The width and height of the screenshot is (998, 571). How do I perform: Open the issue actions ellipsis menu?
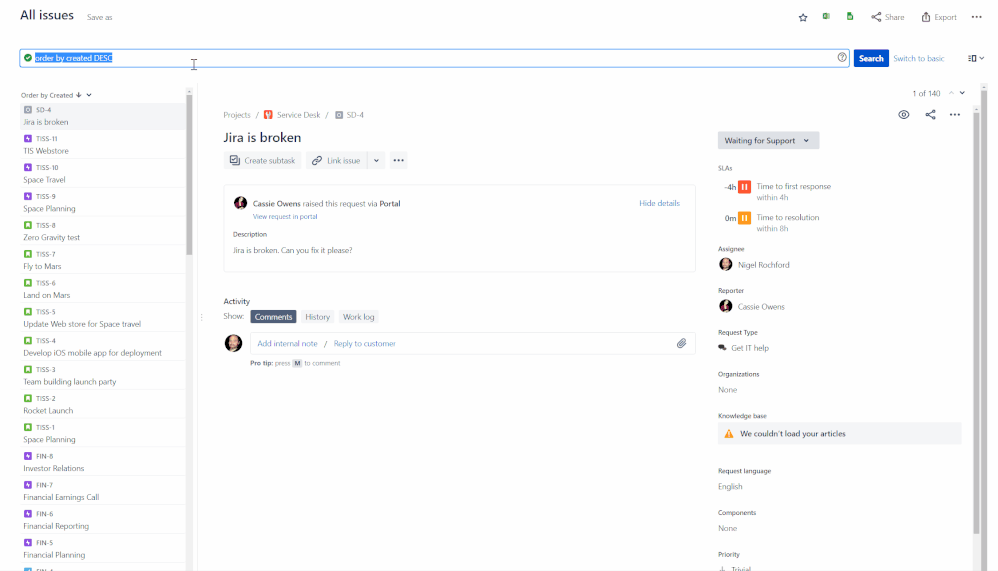click(955, 115)
